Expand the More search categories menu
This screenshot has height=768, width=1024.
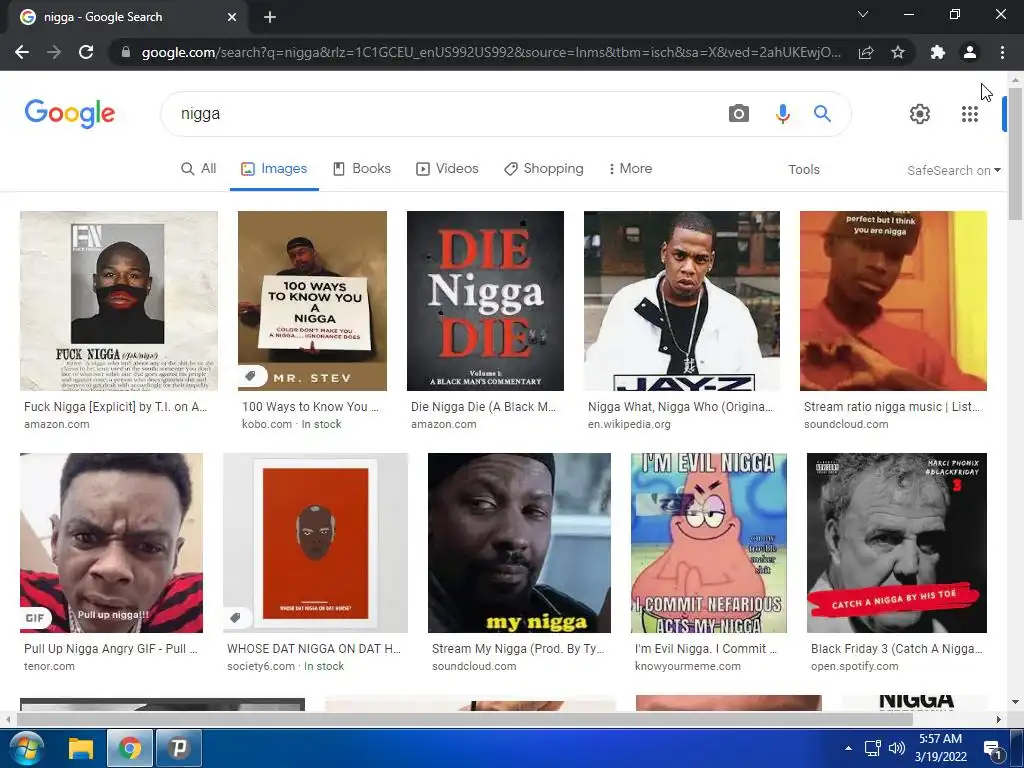630,168
